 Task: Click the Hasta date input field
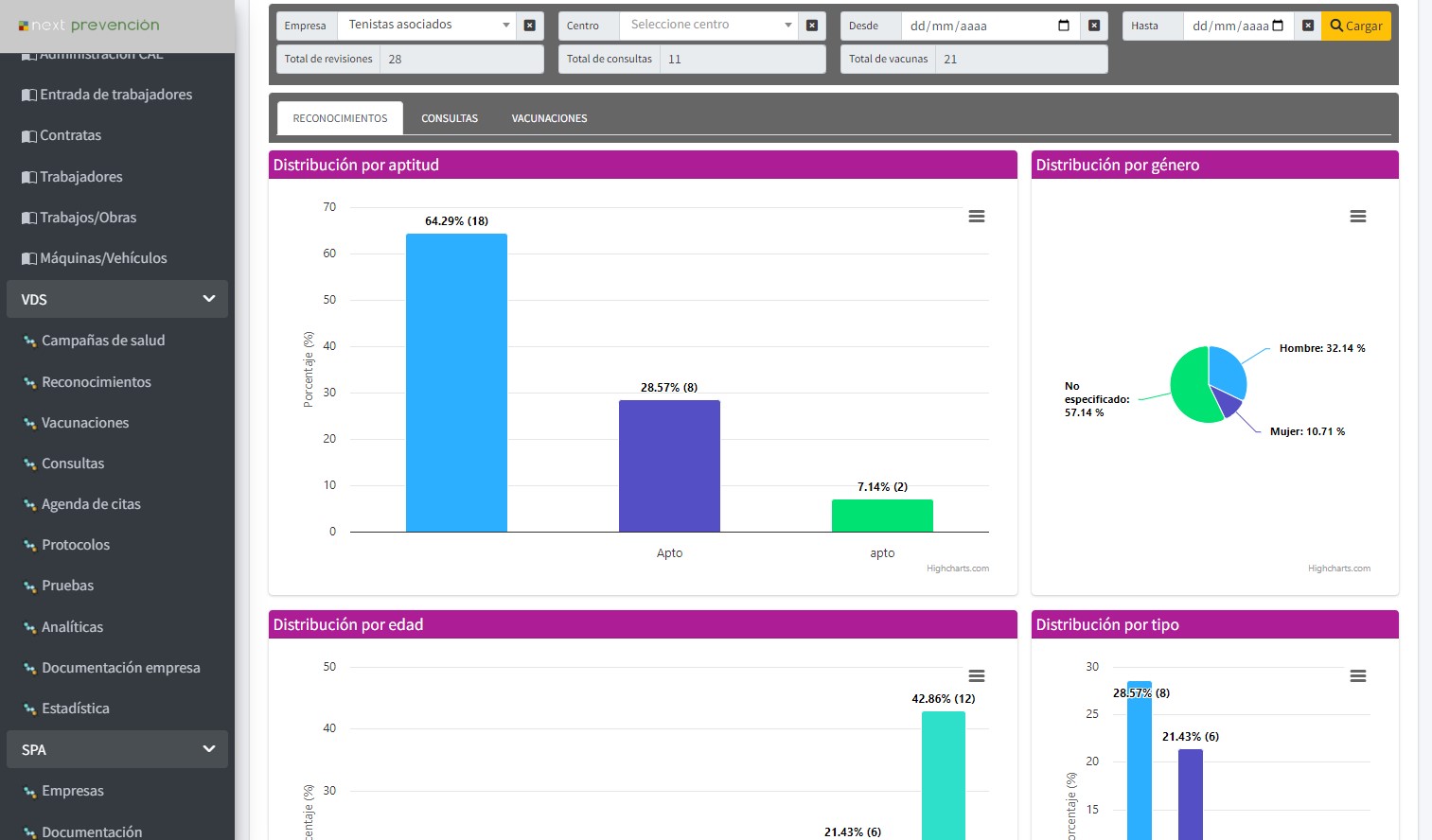[1240, 26]
